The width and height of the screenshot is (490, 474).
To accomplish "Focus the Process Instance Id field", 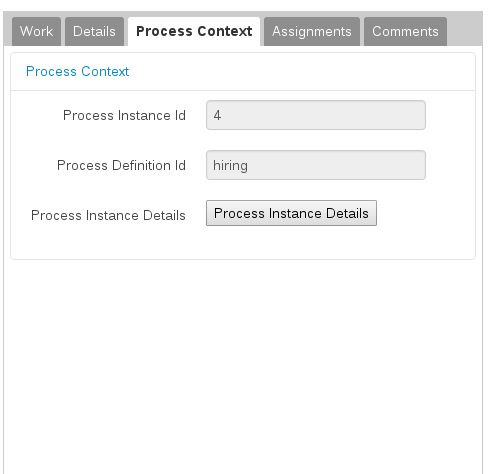I will tap(316, 115).
